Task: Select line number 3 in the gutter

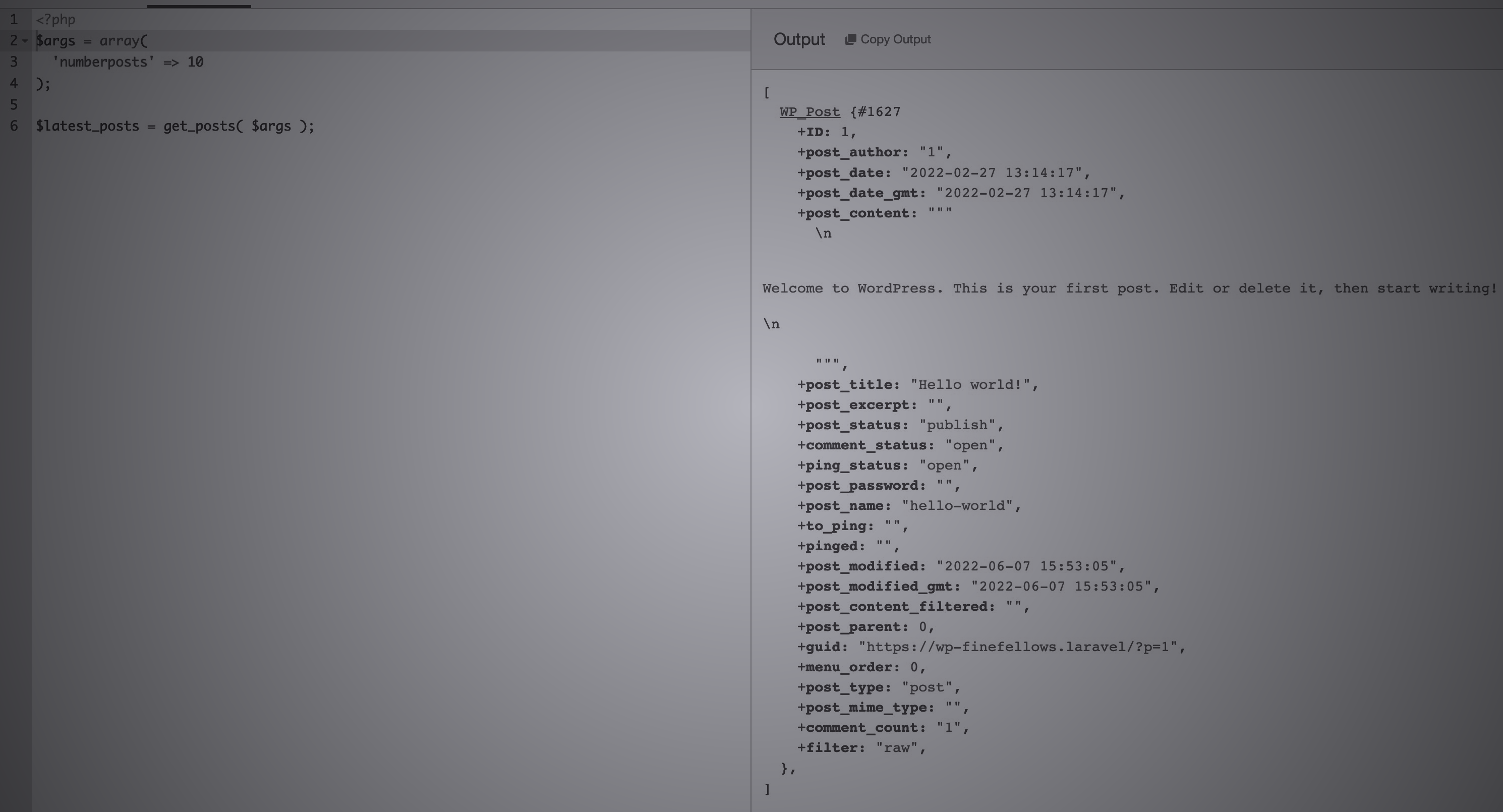Action: pos(14,62)
